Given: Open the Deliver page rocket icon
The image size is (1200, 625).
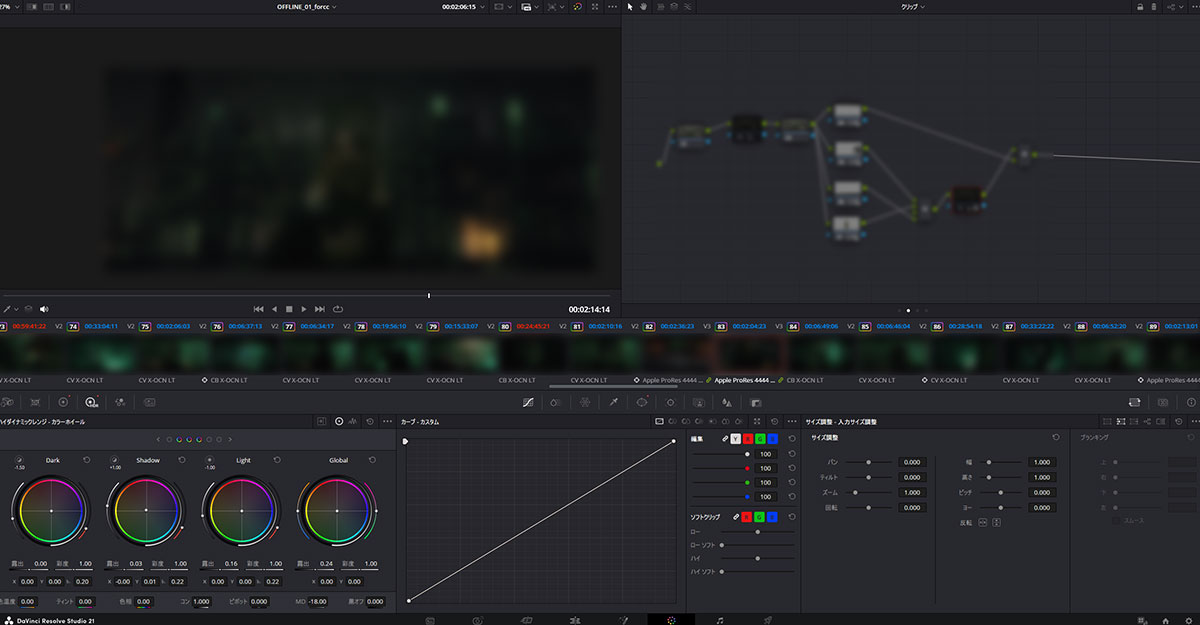Looking at the screenshot, I should pyautogui.click(x=767, y=620).
